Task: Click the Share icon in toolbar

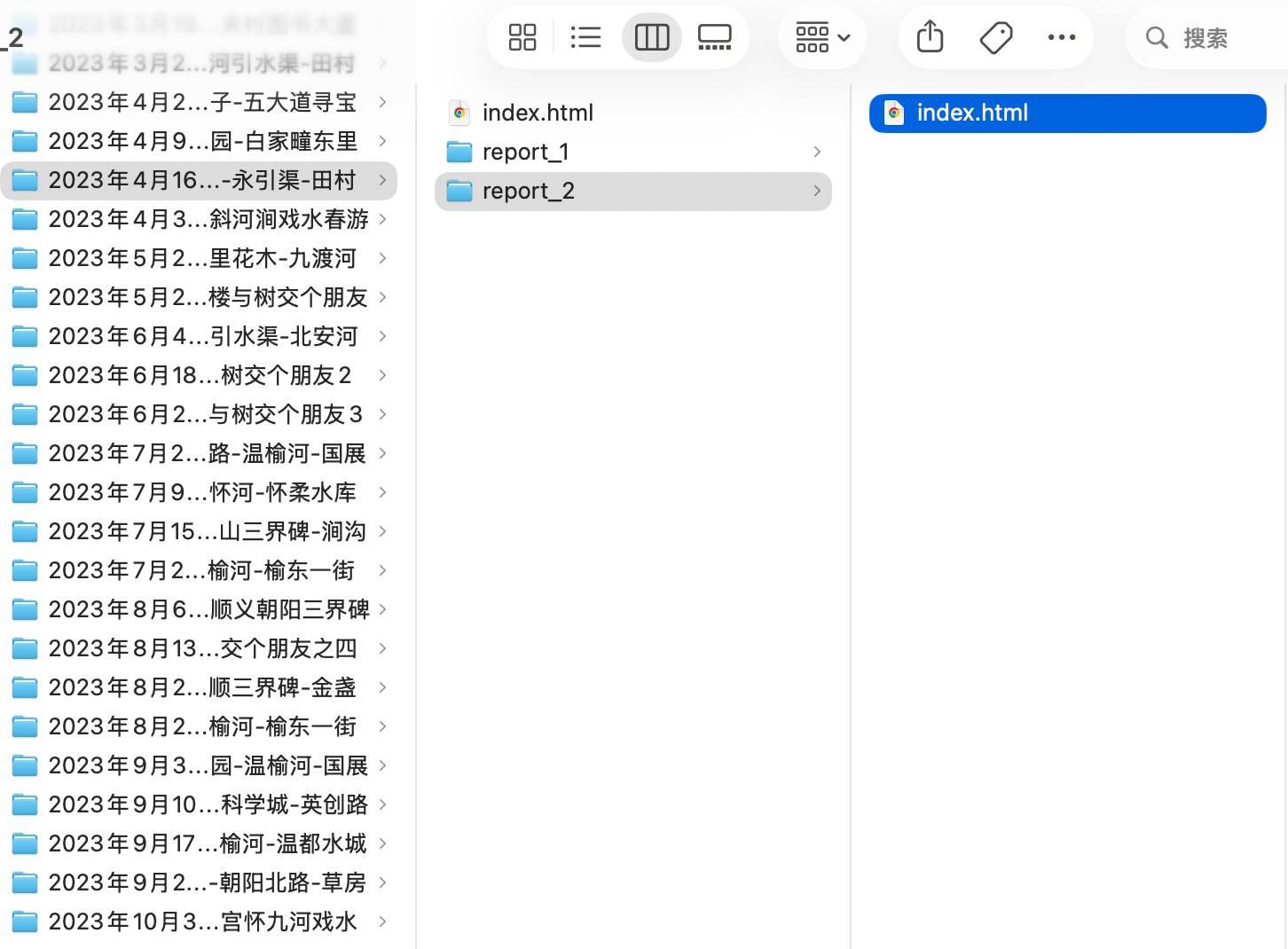Action: 930,37
